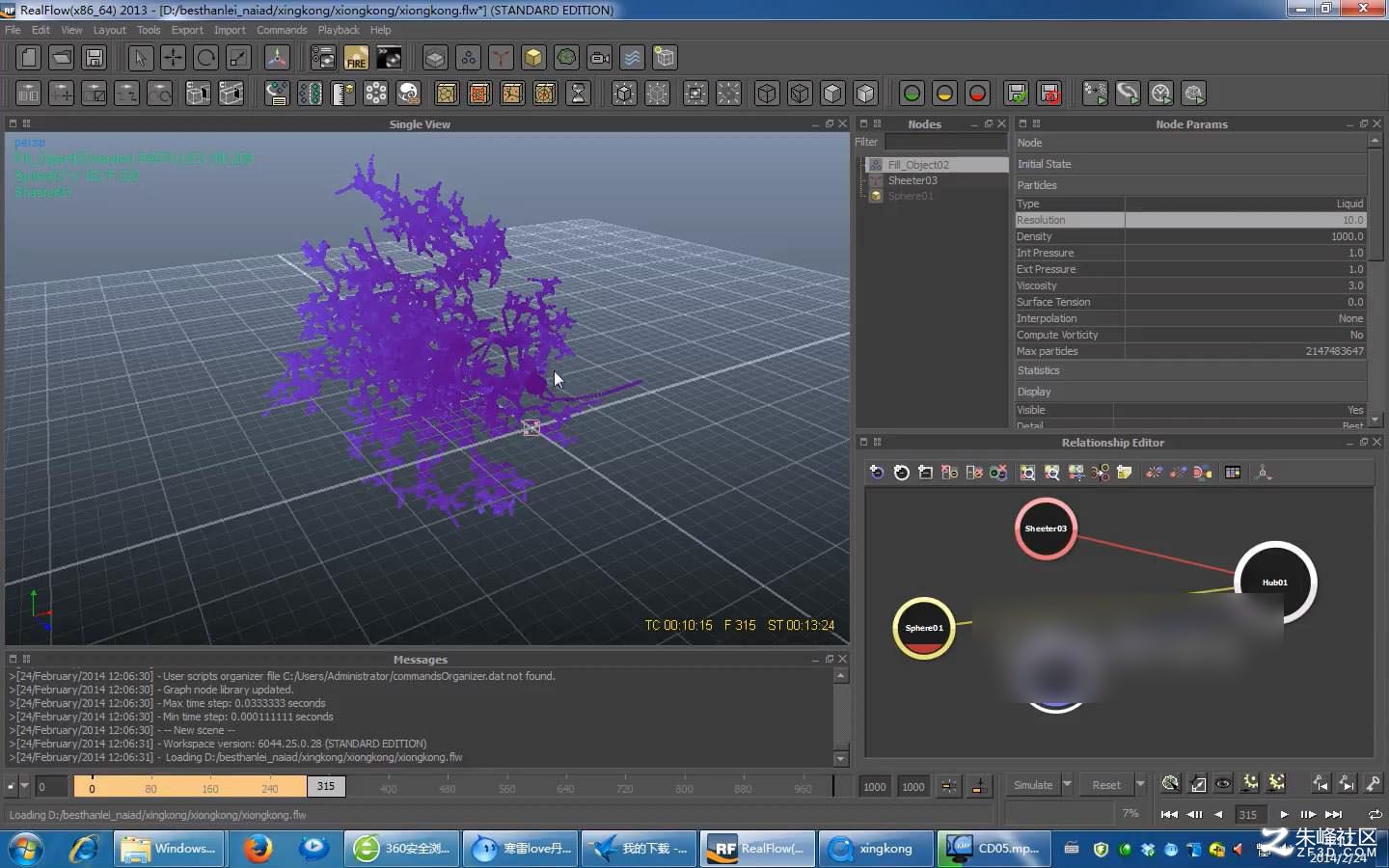Image resolution: width=1389 pixels, height=868 pixels.
Task: Select Fill_Object02 in the Nodes list
Action: coord(918,165)
